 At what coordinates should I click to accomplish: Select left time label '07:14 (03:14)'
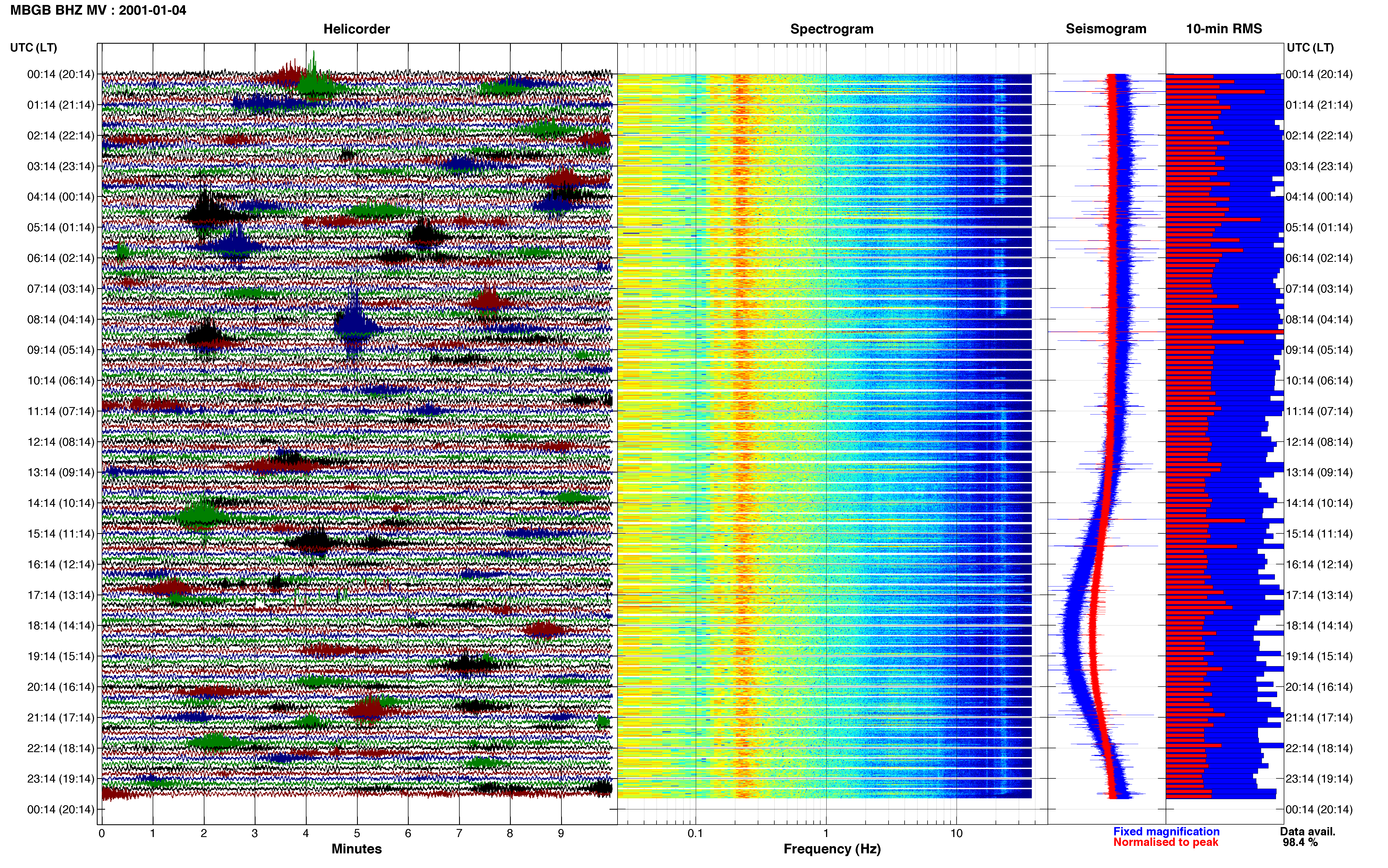[x=61, y=289]
